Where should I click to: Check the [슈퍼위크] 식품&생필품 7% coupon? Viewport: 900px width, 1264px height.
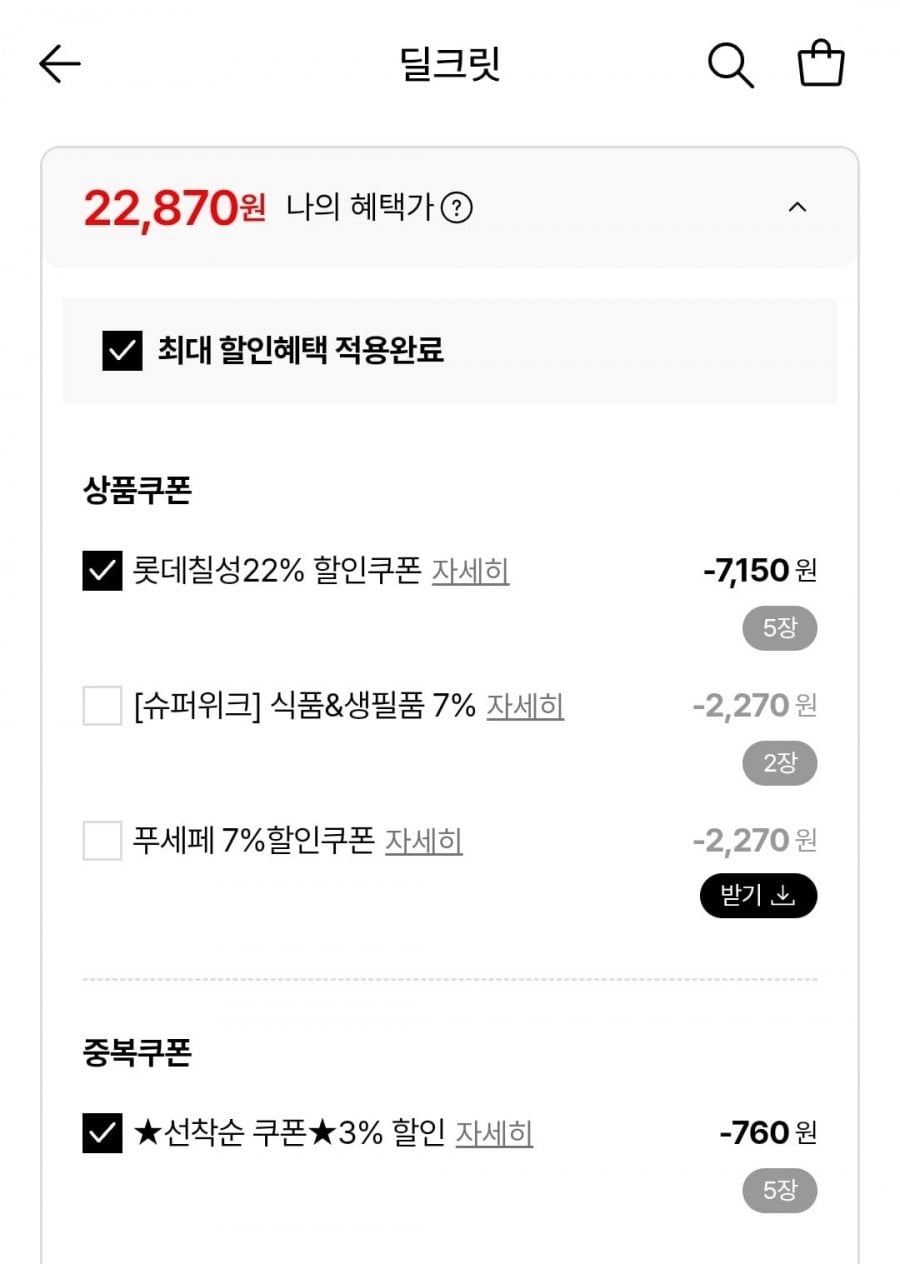pyautogui.click(x=102, y=707)
